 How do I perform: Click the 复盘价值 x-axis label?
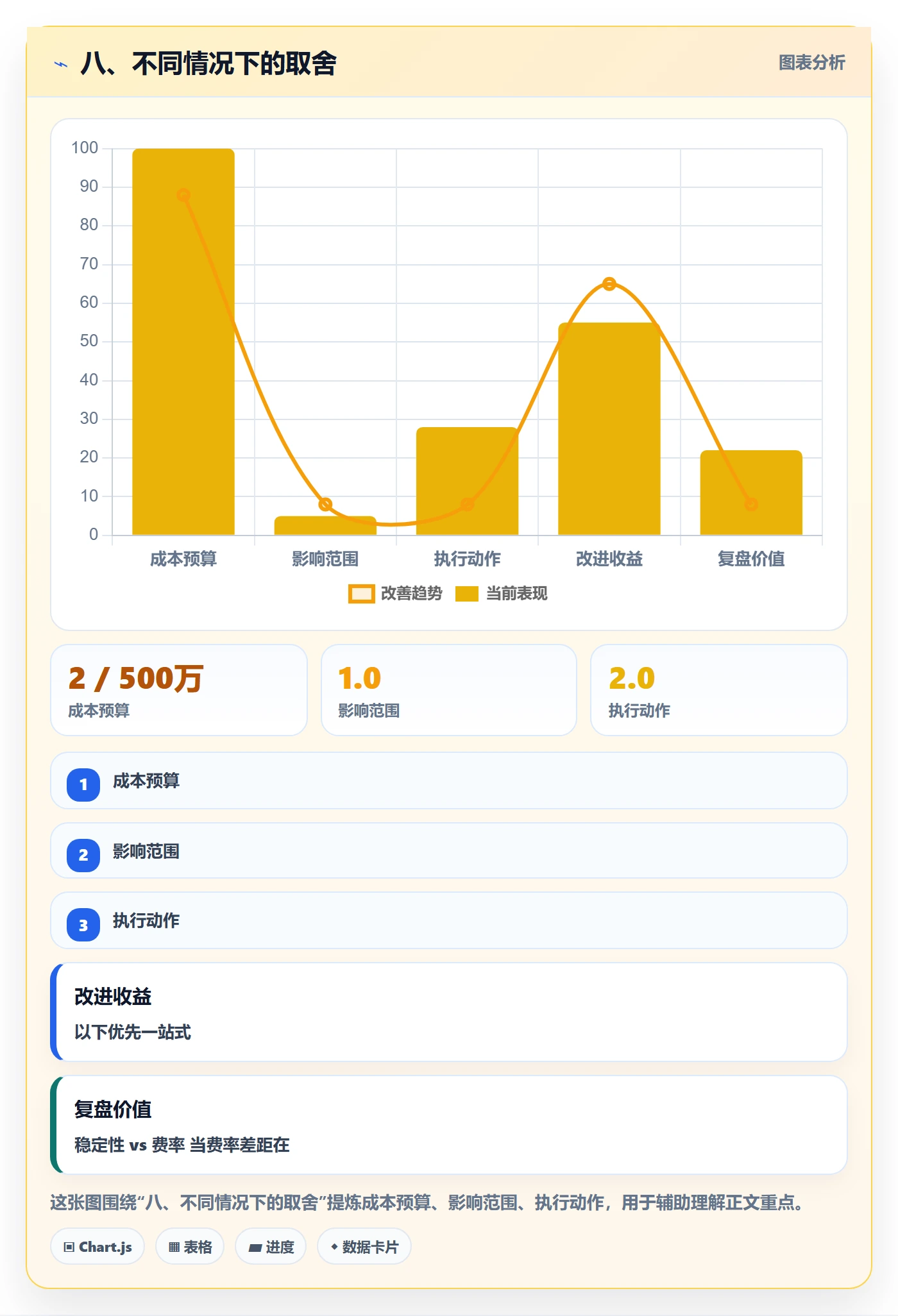click(x=751, y=559)
